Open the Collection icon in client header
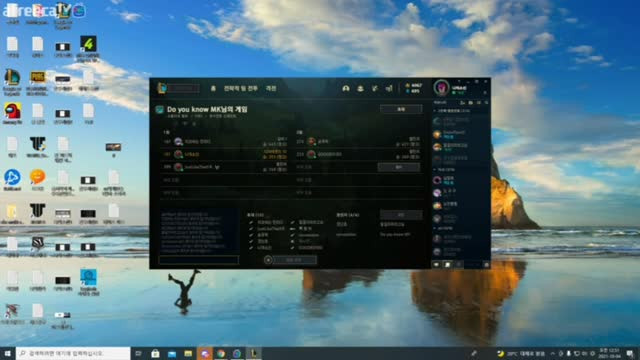This screenshot has width=640, height=360. 360,88
